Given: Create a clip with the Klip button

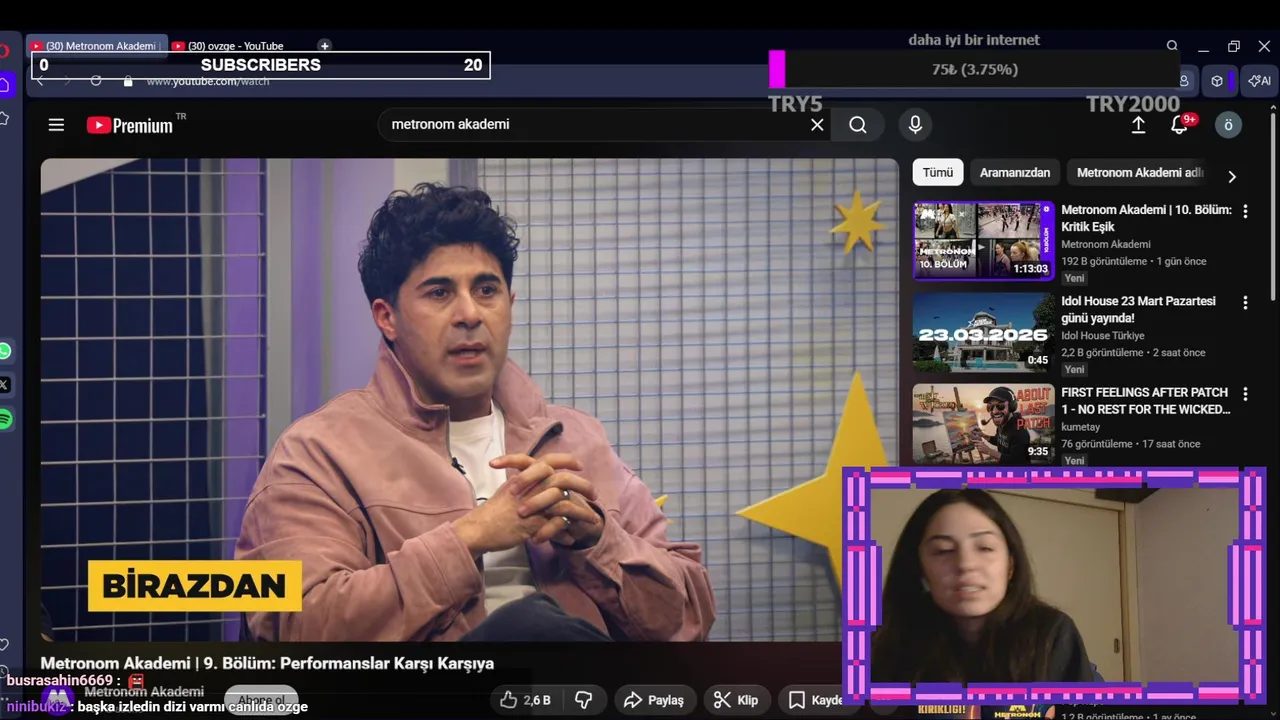Looking at the screenshot, I should coord(736,700).
